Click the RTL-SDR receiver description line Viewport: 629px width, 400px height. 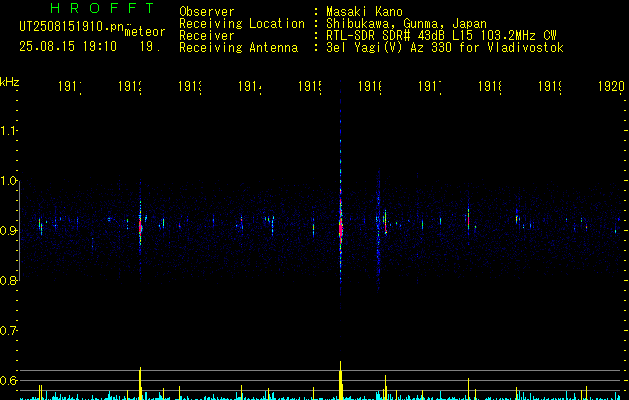(441, 36)
